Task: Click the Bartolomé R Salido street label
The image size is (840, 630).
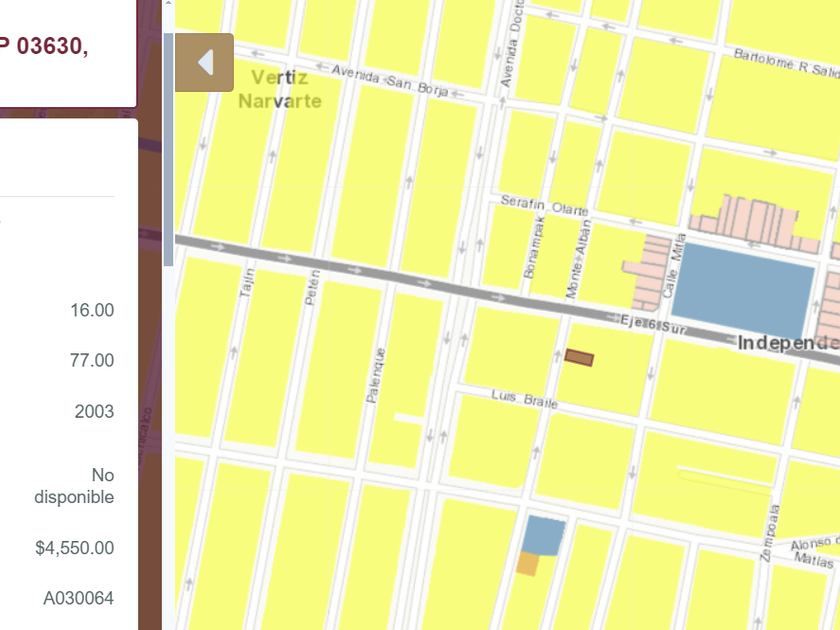Action: 786,63
